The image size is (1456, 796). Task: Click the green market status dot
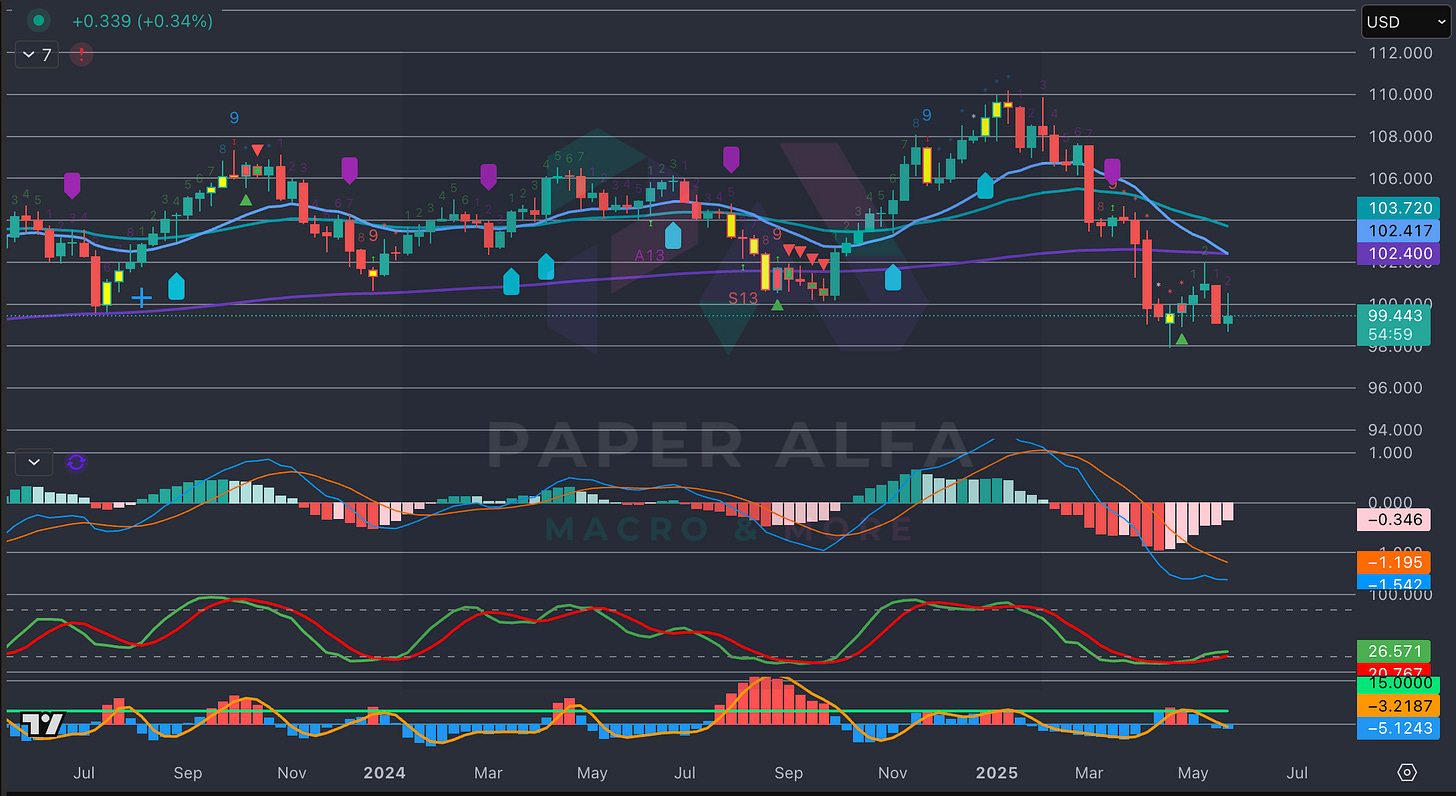coord(38,20)
